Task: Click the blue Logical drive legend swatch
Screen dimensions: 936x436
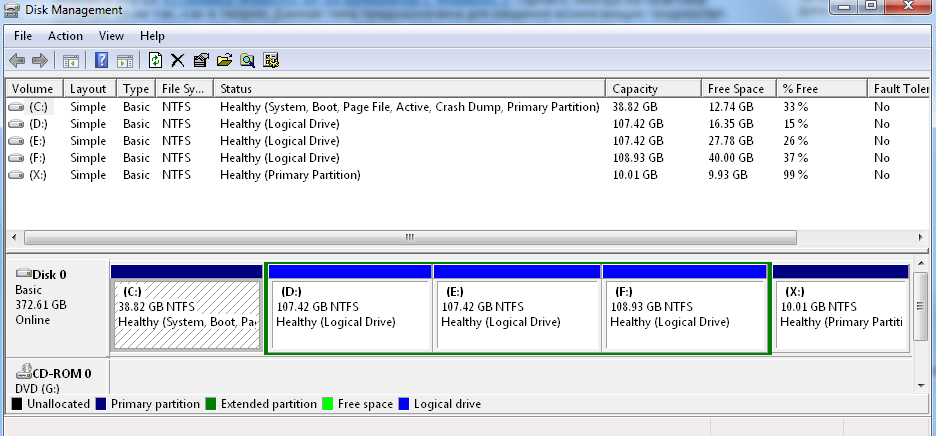Action: [x=404, y=404]
